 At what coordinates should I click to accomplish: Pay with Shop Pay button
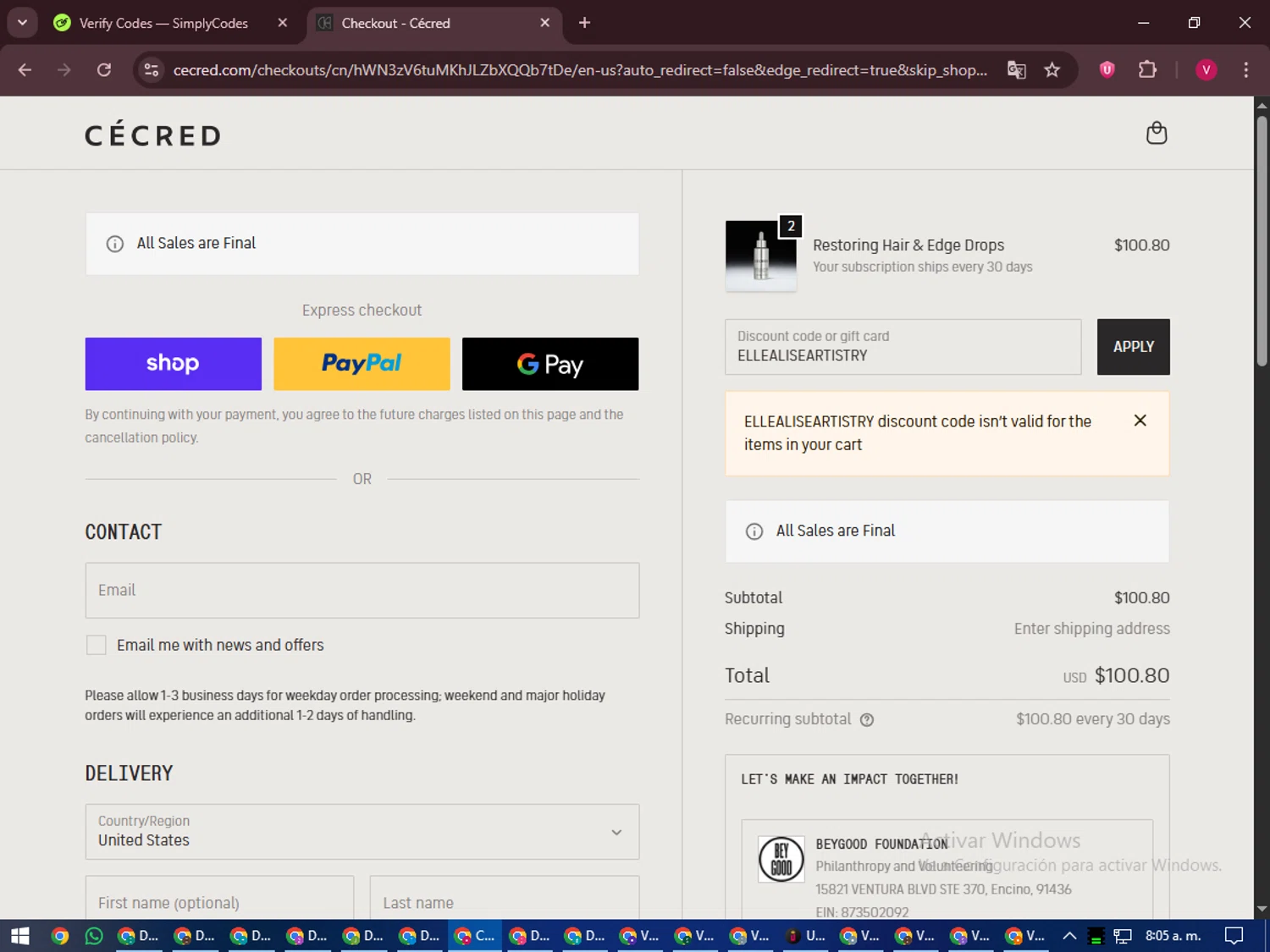[173, 364]
